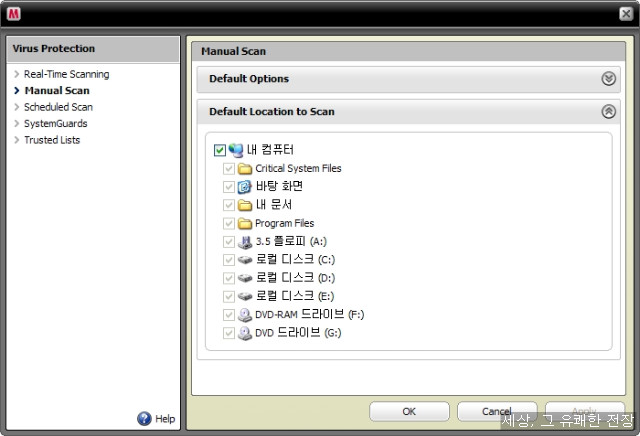The height and width of the screenshot is (436, 640).
Task: Click the 로컬 디스크 (D:) drive icon
Action: tap(245, 278)
